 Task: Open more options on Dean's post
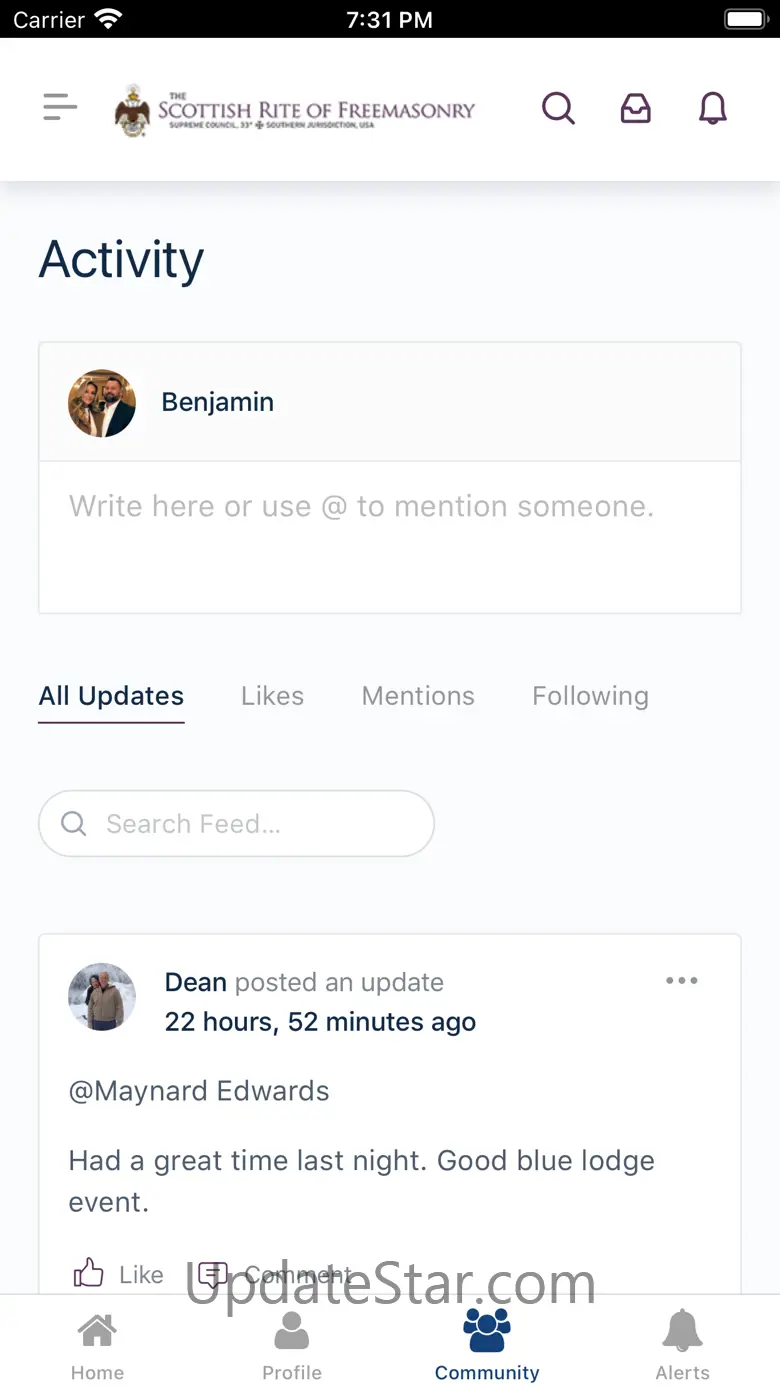pos(682,981)
